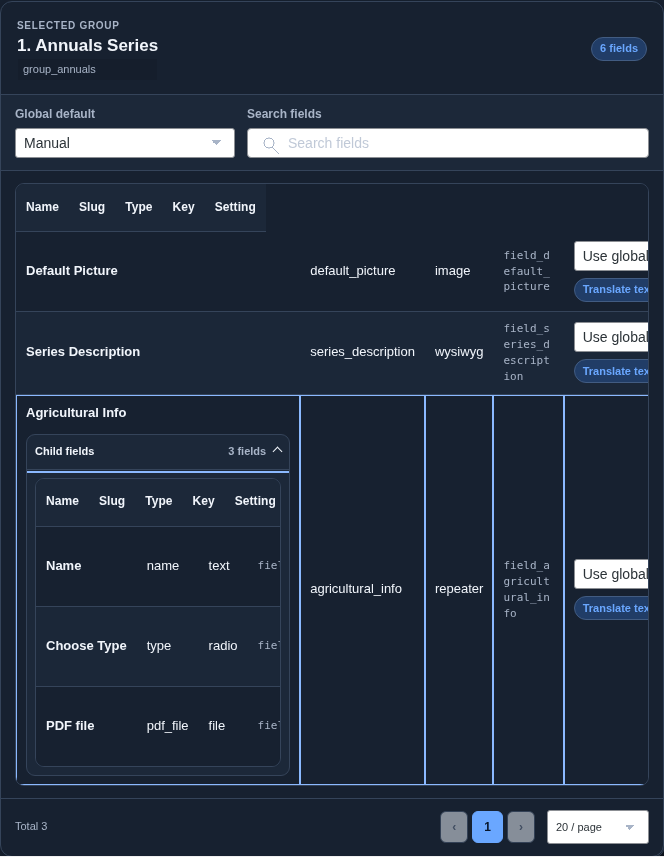This screenshot has width=664, height=857.
Task: Click the child table Setting column header
Action: point(255,501)
